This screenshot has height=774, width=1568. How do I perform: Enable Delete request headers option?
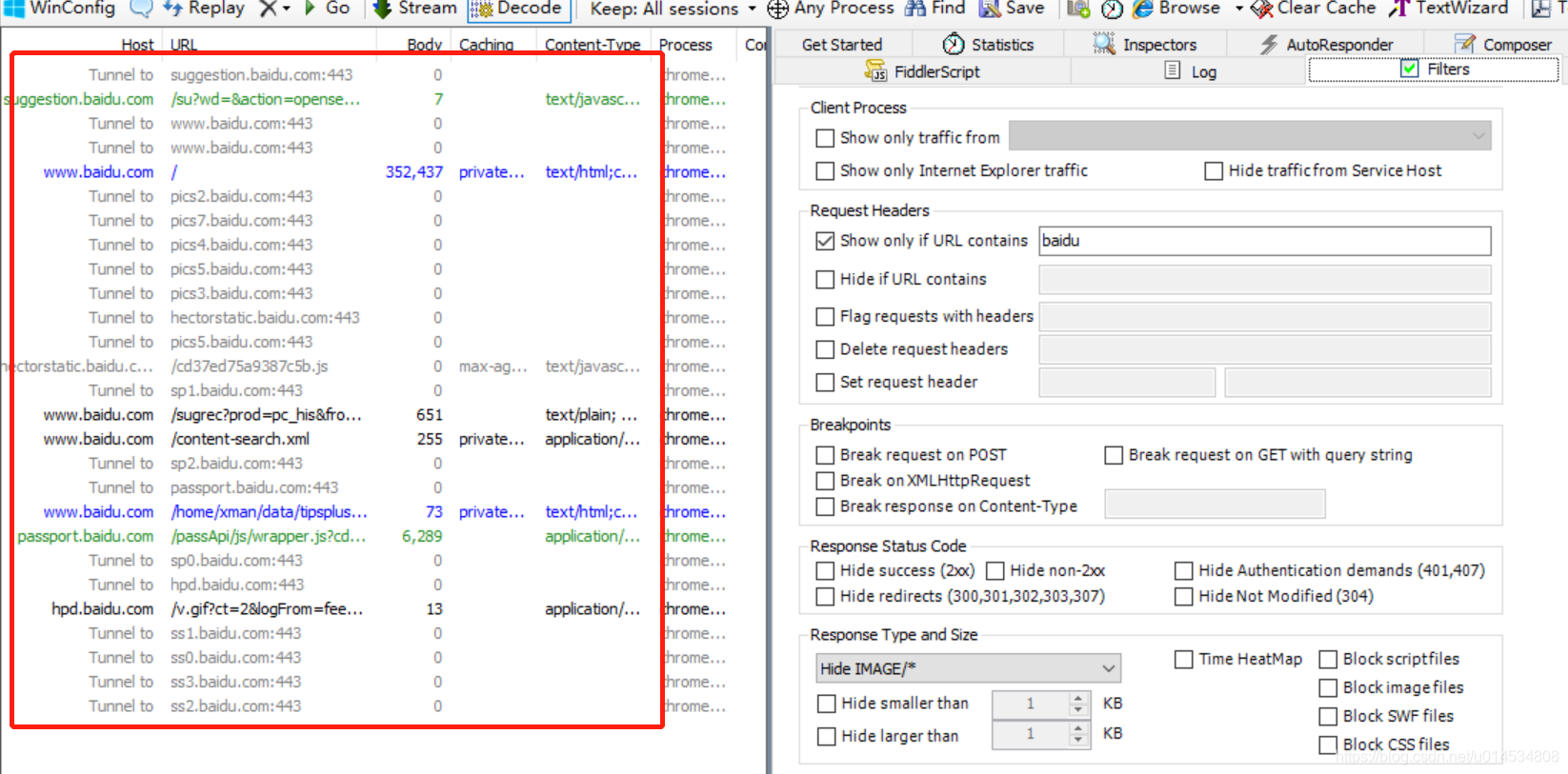(x=825, y=350)
